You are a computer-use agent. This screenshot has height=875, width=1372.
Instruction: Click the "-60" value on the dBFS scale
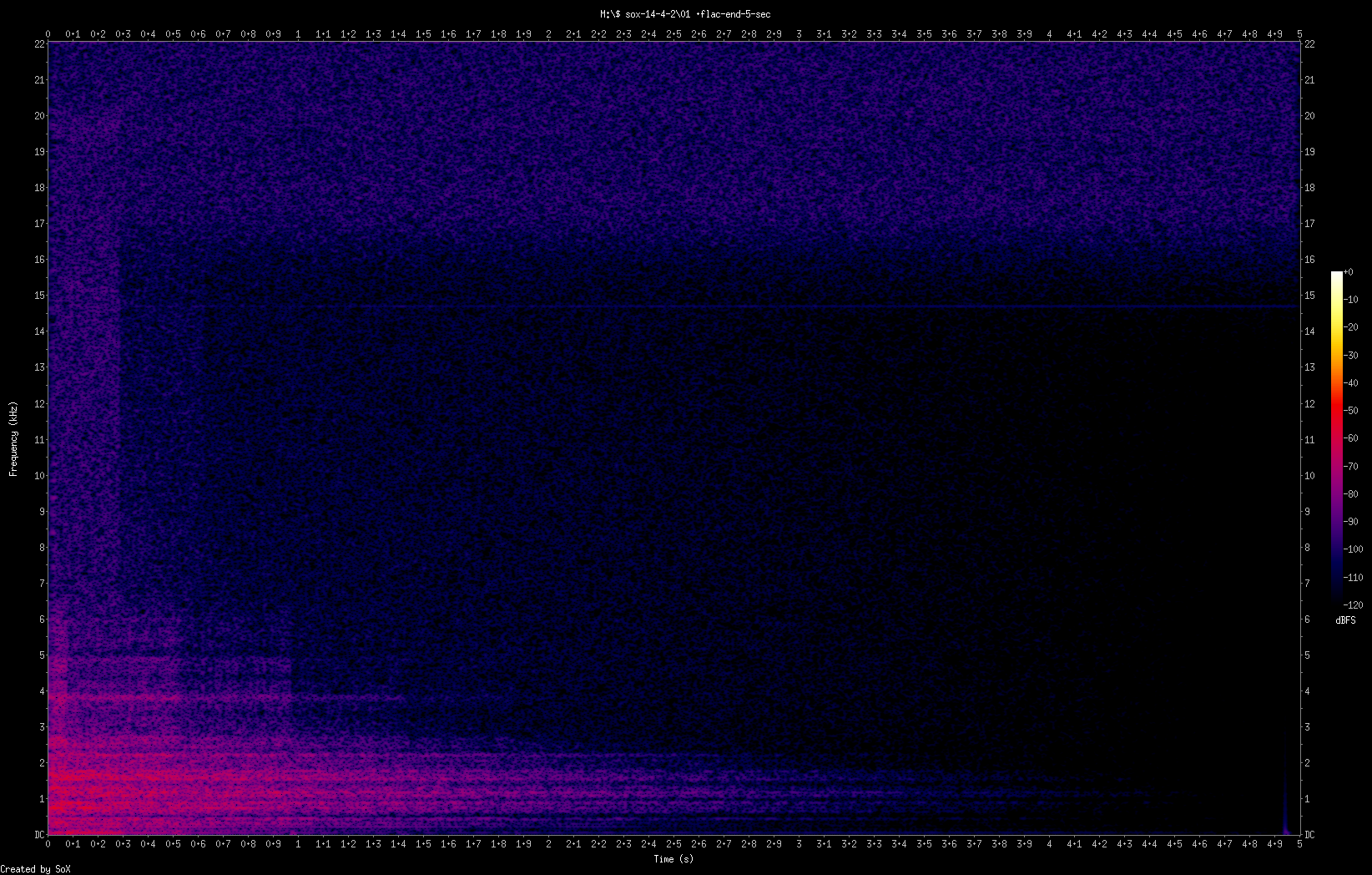[x=1351, y=438]
